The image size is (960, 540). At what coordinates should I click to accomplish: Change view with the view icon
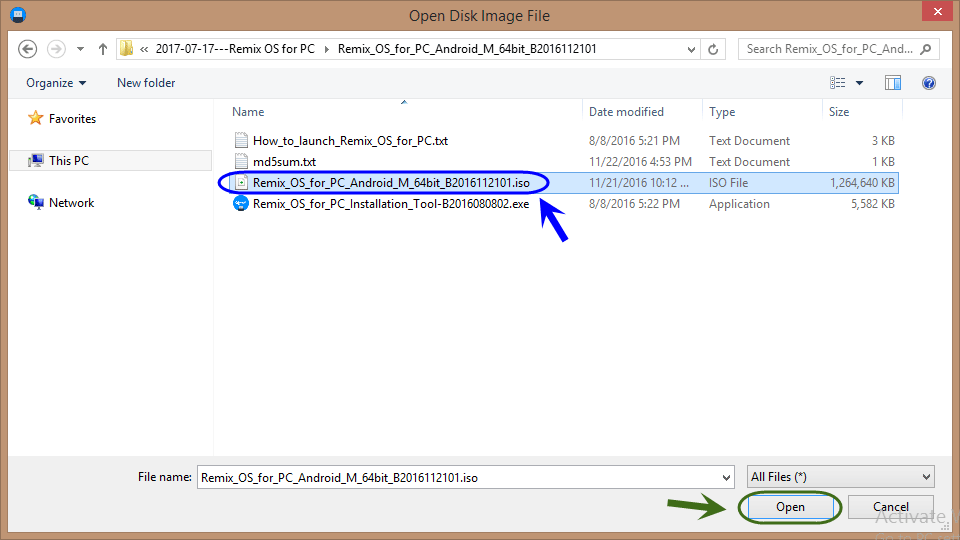[x=838, y=83]
